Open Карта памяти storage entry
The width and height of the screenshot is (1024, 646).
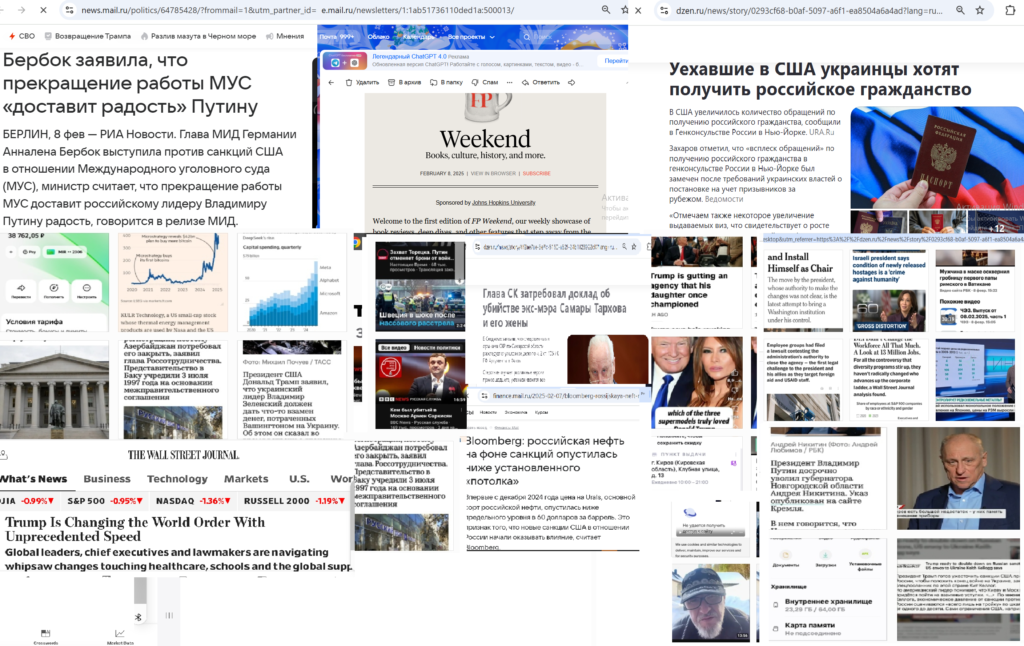[828, 628]
